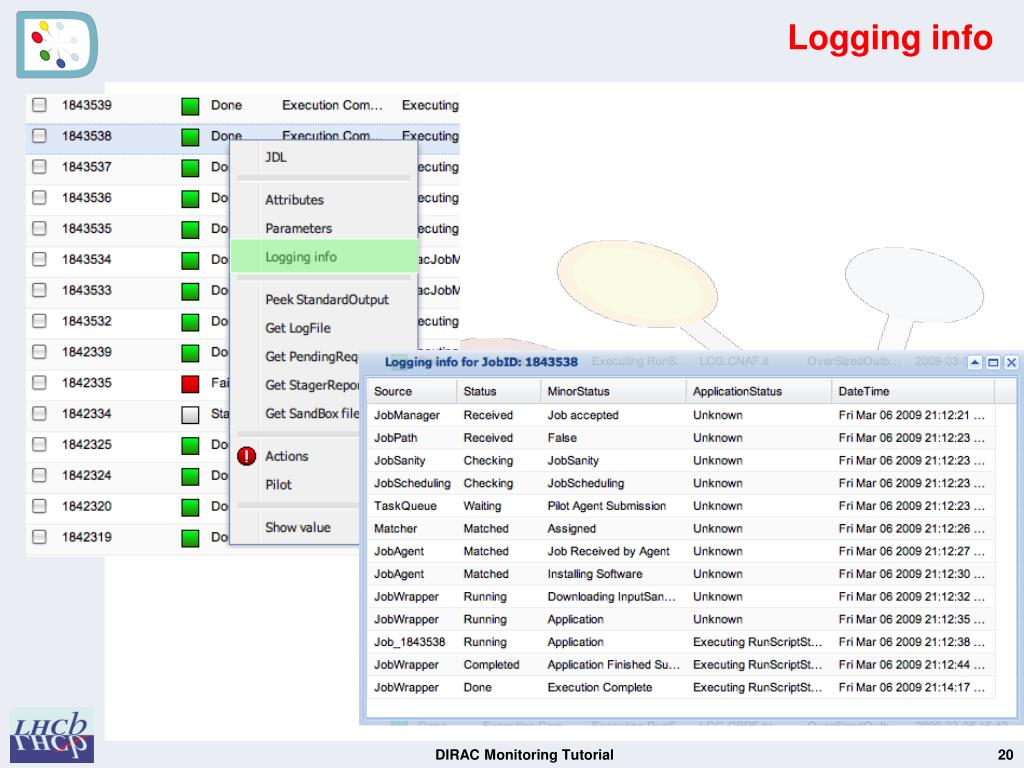This screenshot has height=768, width=1024.
Task: Click green status icon of job 1842325
Action: click(x=190, y=445)
